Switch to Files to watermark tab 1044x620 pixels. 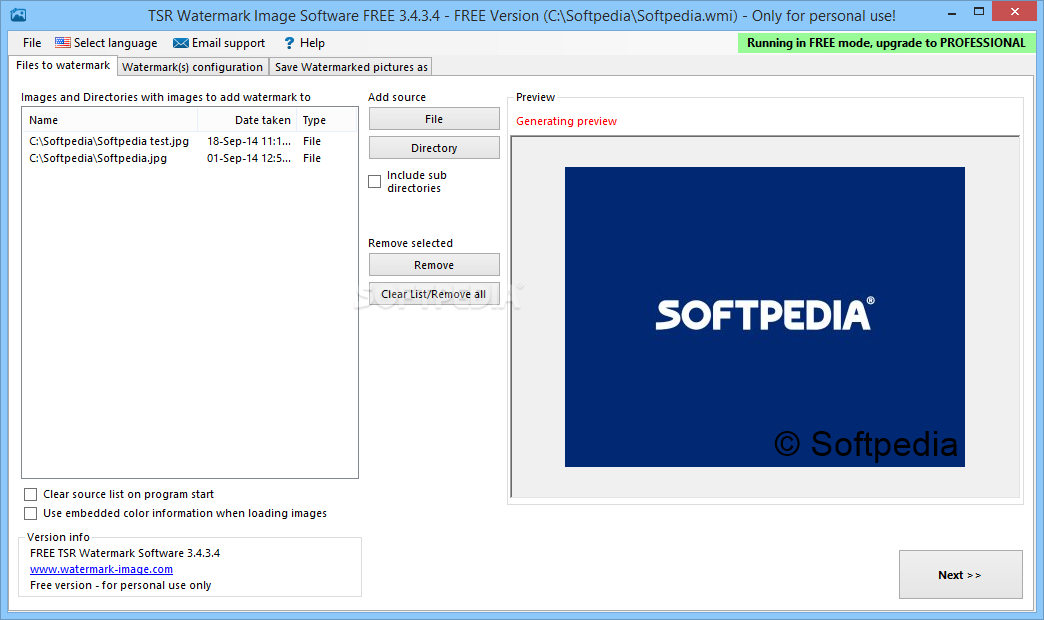pos(63,65)
